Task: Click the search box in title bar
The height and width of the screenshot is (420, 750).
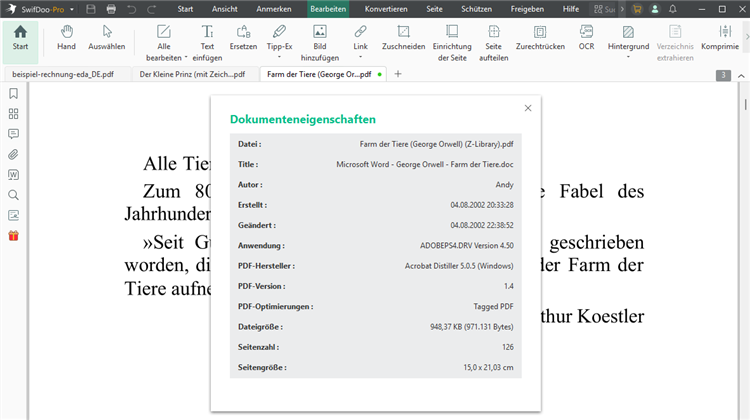Action: [x=604, y=9]
